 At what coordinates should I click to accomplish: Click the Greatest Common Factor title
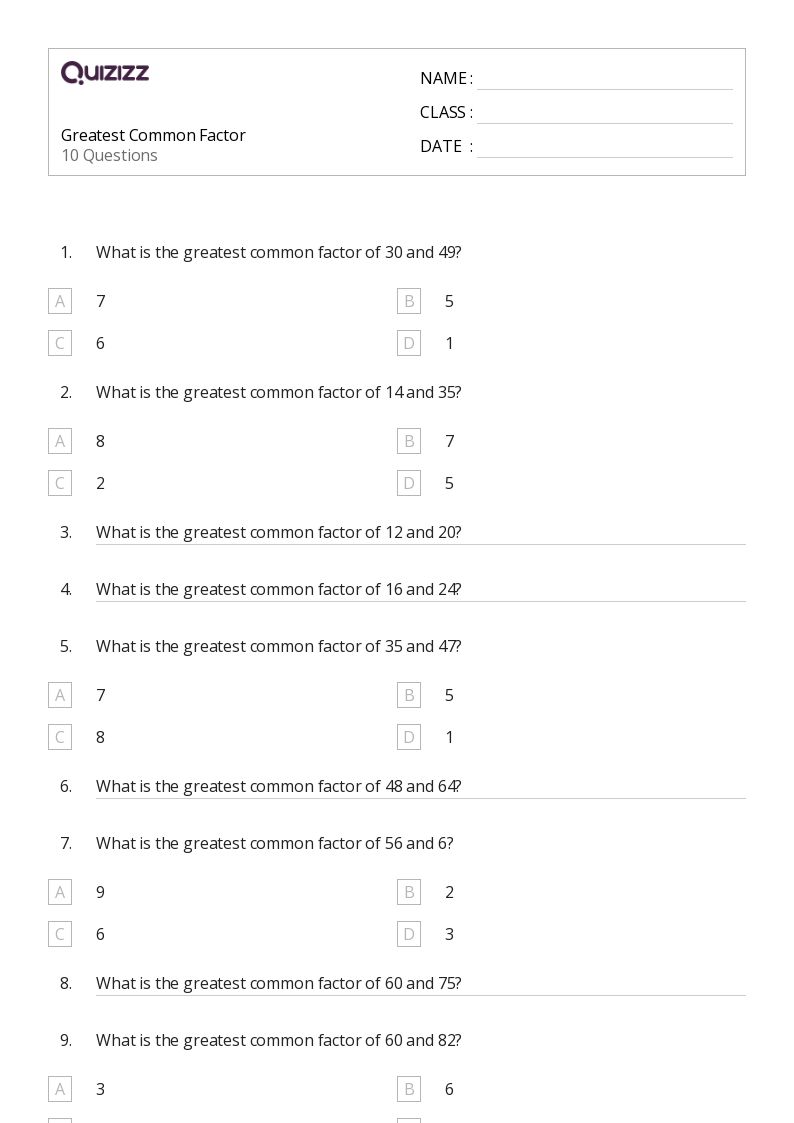tap(153, 135)
